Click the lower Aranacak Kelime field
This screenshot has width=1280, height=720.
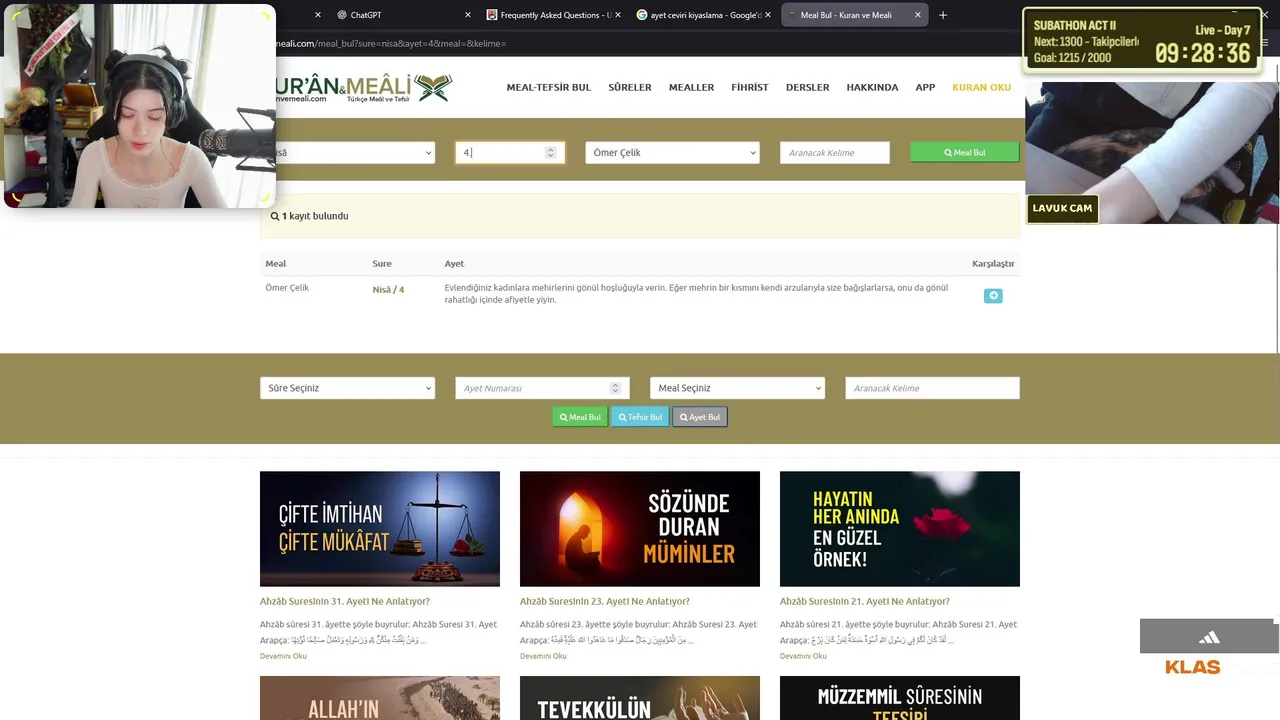click(932, 388)
